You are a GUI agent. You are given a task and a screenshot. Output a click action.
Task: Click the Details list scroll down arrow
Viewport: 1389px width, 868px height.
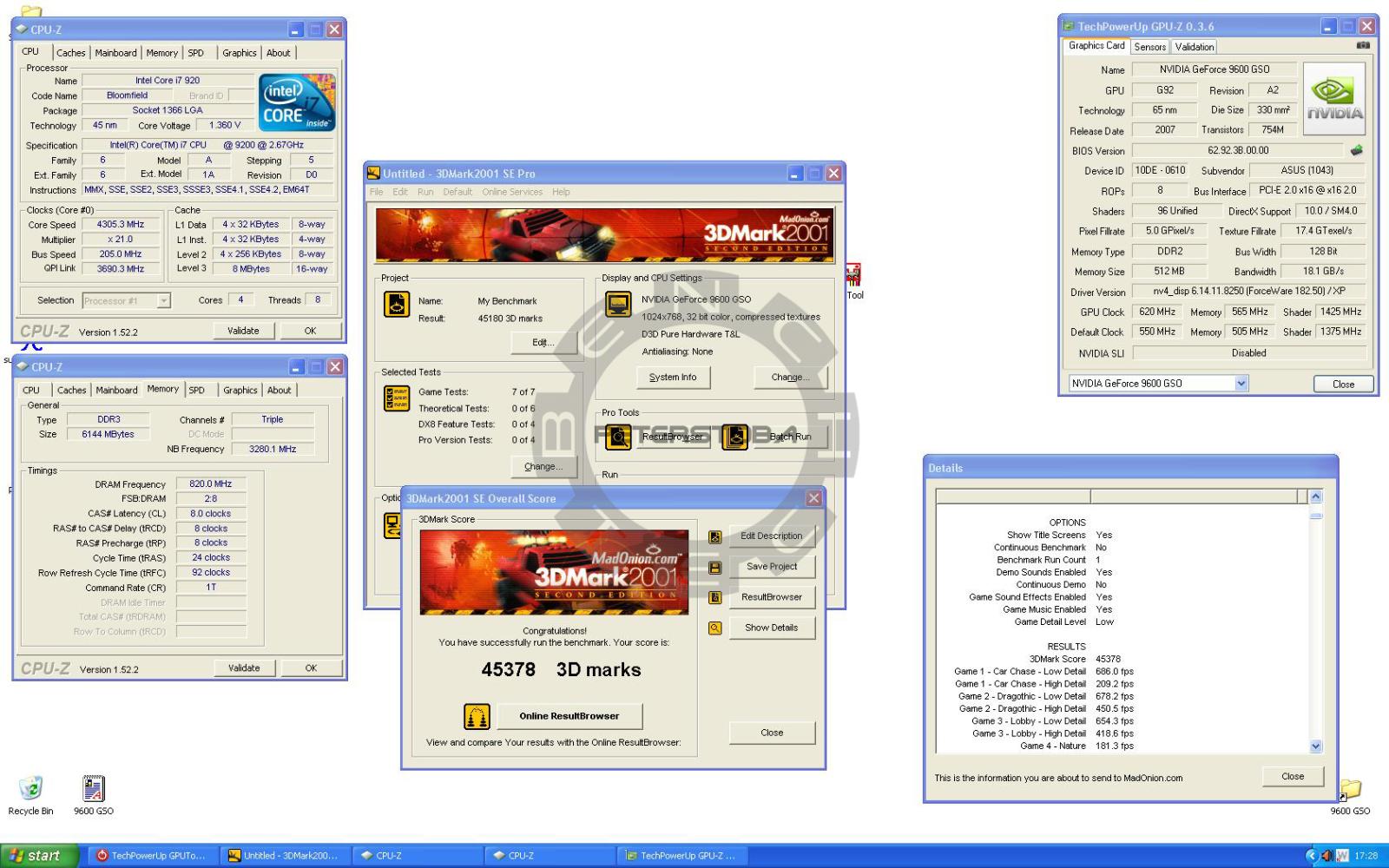click(x=1315, y=746)
